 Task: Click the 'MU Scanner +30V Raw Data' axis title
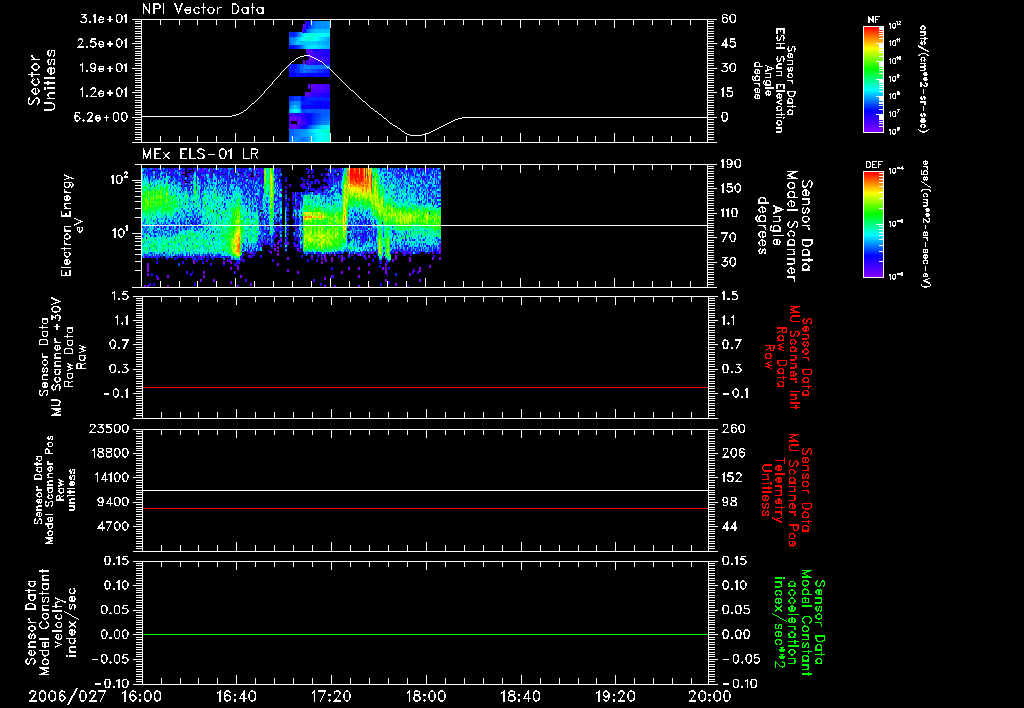coord(62,357)
